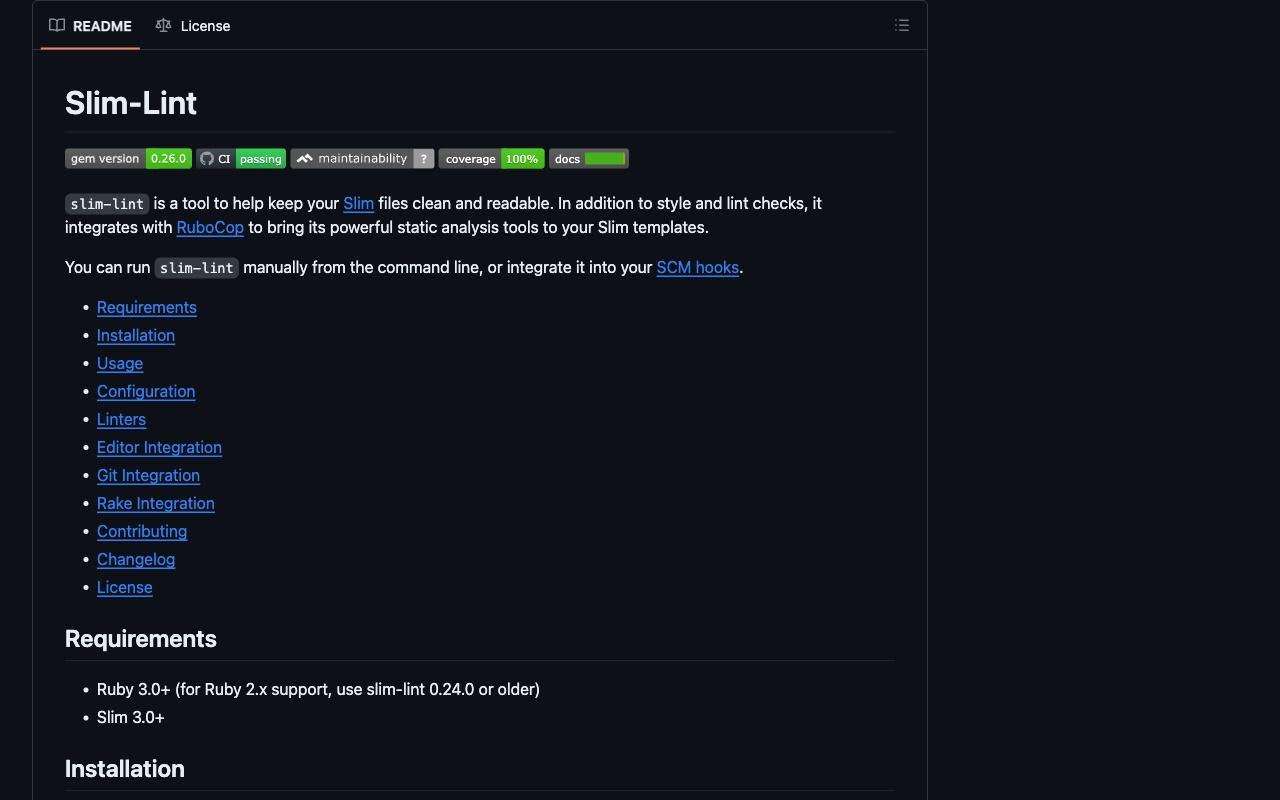Go to the Usage section link
The width and height of the screenshot is (1280, 800).
coord(120,363)
